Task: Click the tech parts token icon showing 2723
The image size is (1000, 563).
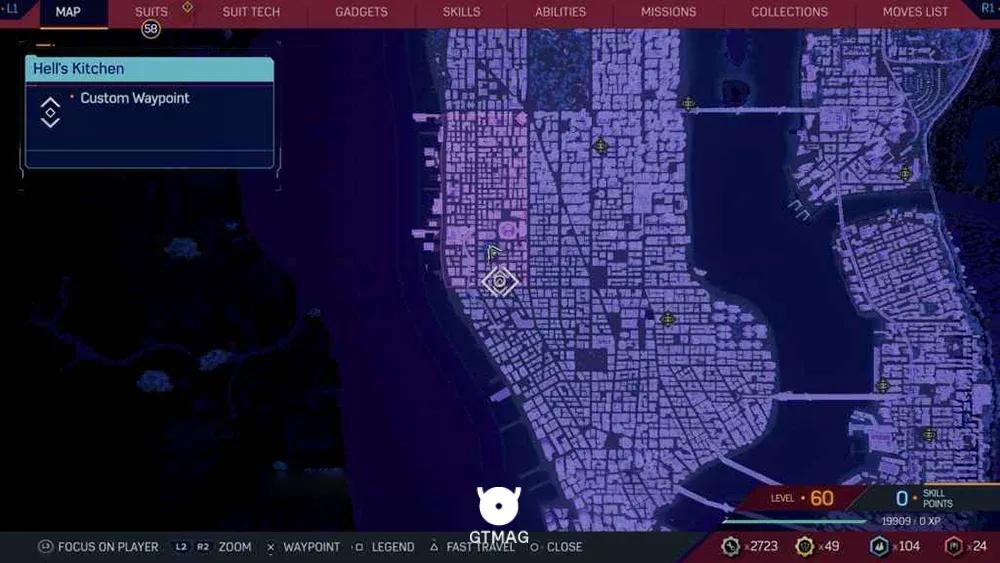Action: pyautogui.click(x=731, y=546)
